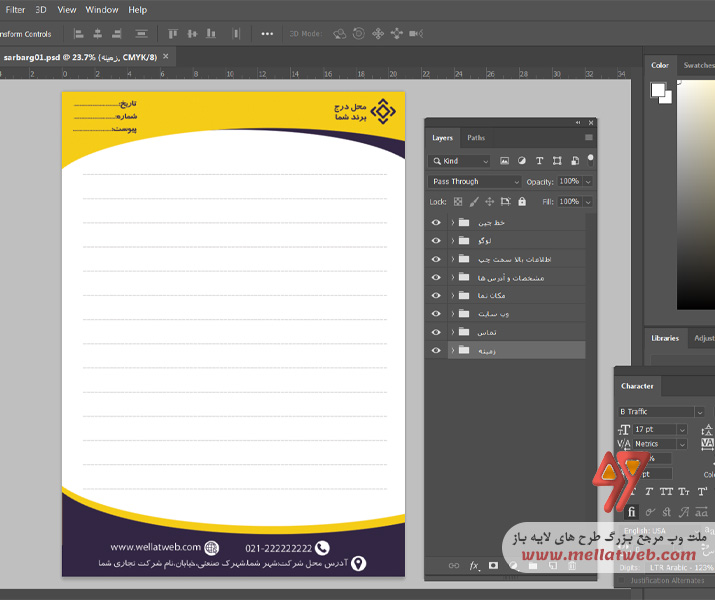This screenshot has height=600, width=715.
Task: Pick a color in the Color field
Action: click(x=696, y=195)
